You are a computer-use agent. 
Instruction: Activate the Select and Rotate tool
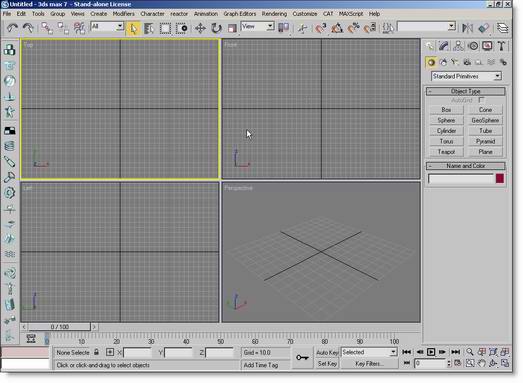tap(216, 28)
